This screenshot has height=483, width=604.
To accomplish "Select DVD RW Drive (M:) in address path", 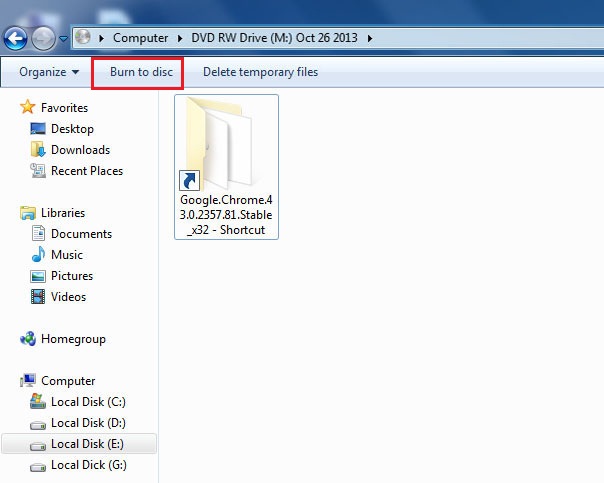I will [x=274, y=38].
